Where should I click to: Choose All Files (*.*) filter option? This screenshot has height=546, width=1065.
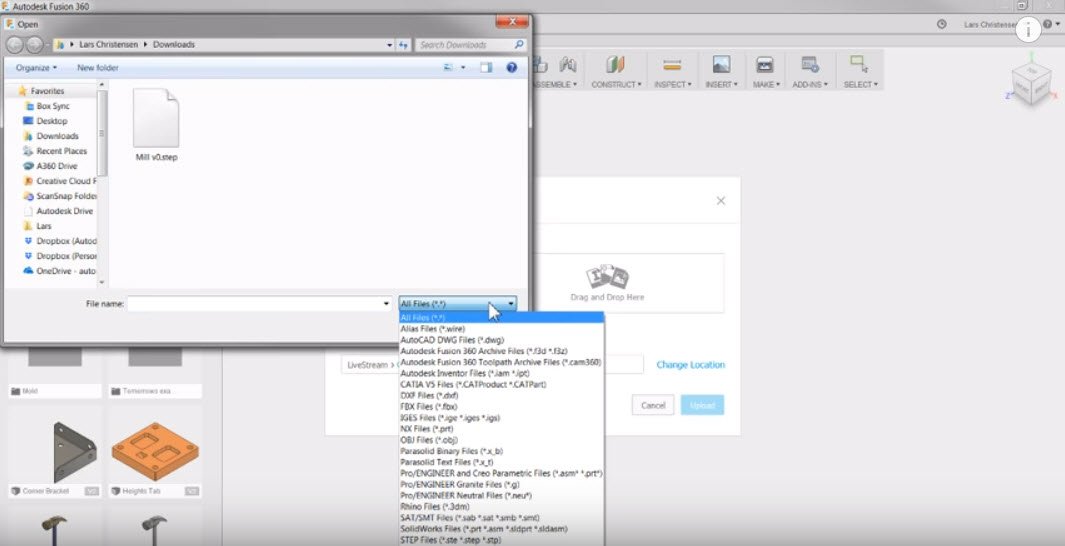[501, 318]
